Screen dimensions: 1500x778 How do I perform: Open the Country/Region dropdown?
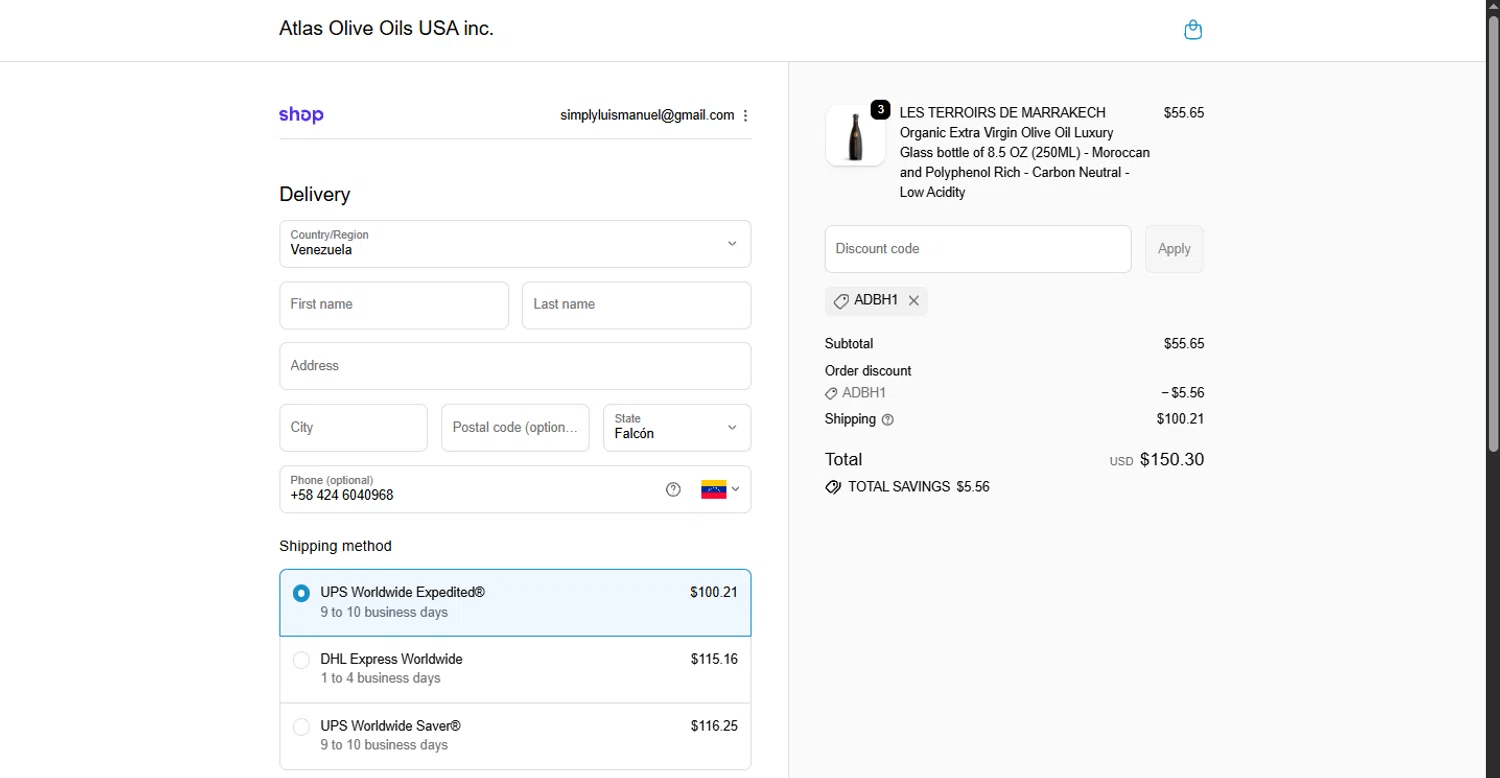pos(515,244)
